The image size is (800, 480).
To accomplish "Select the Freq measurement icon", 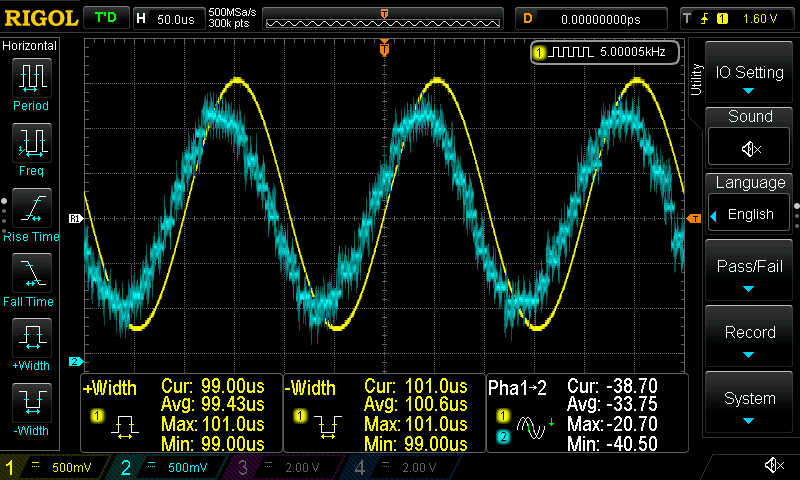I will (x=31, y=143).
